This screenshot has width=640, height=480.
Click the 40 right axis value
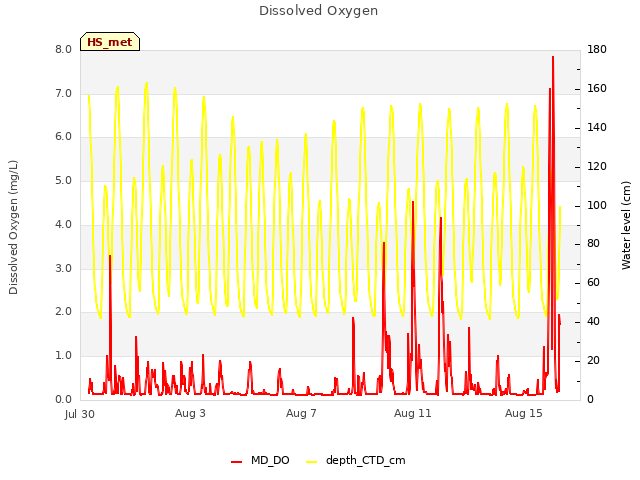coord(593,322)
